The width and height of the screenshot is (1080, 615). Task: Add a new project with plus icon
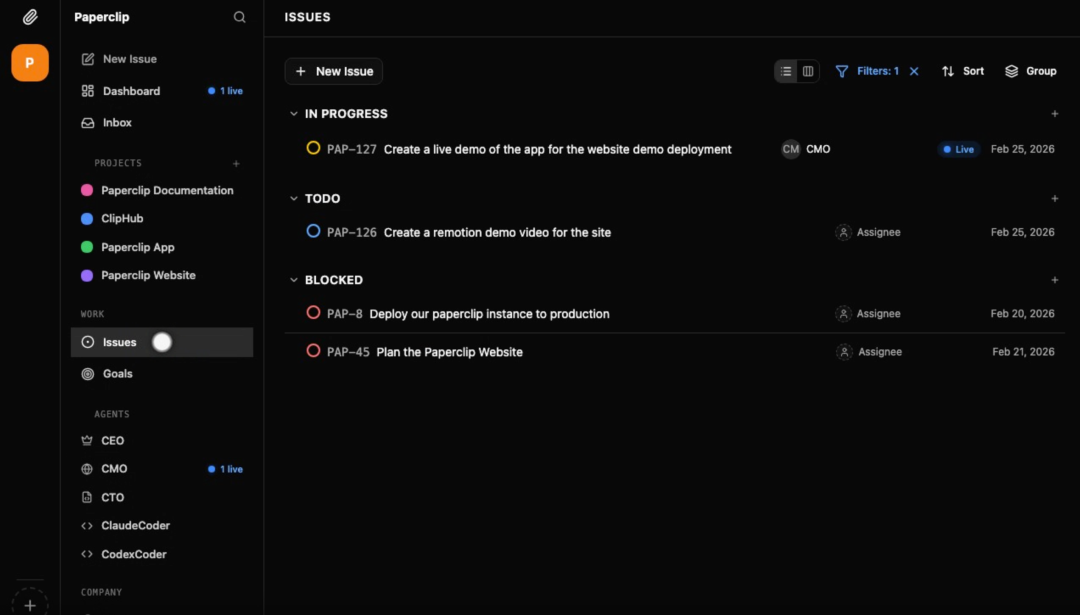[x=237, y=163]
